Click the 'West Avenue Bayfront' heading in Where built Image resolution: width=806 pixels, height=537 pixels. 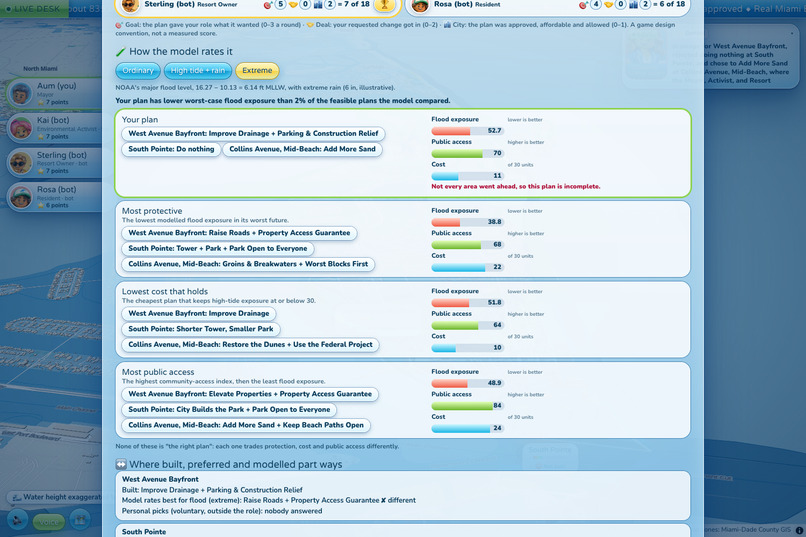[x=160, y=479]
